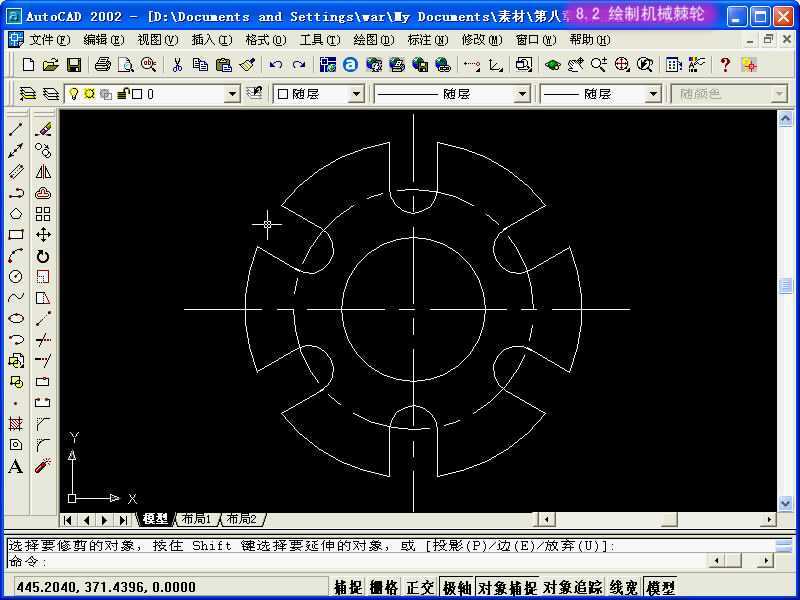Open the Layers manager icon

pyautogui.click(x=28, y=94)
